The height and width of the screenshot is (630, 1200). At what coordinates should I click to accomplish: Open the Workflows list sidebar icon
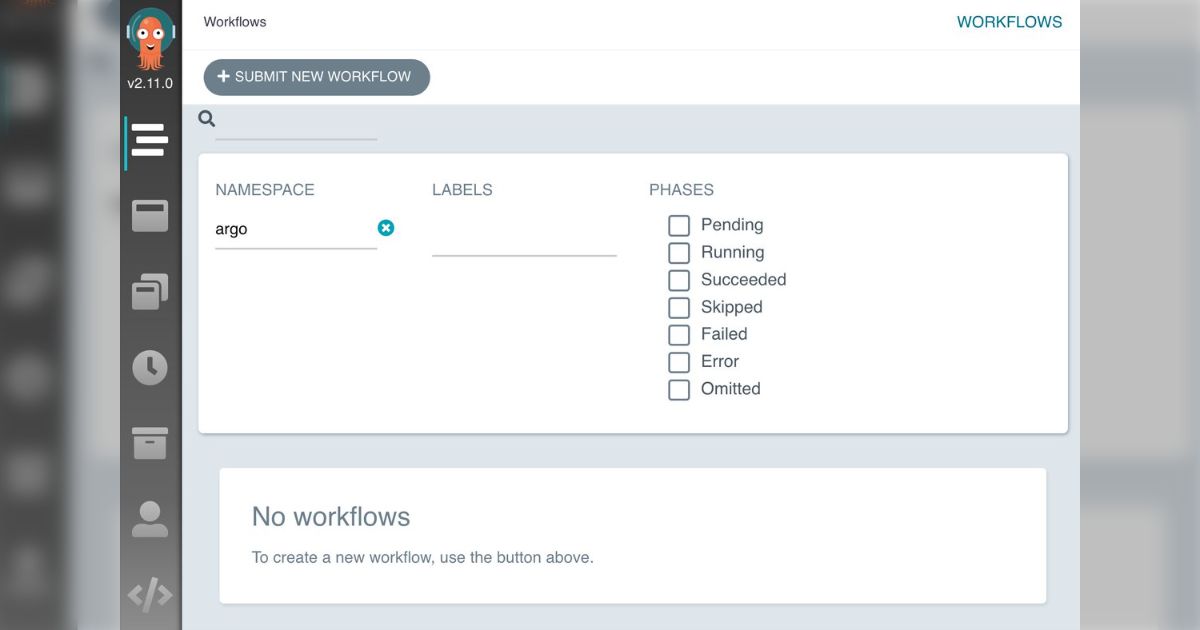pos(149,140)
